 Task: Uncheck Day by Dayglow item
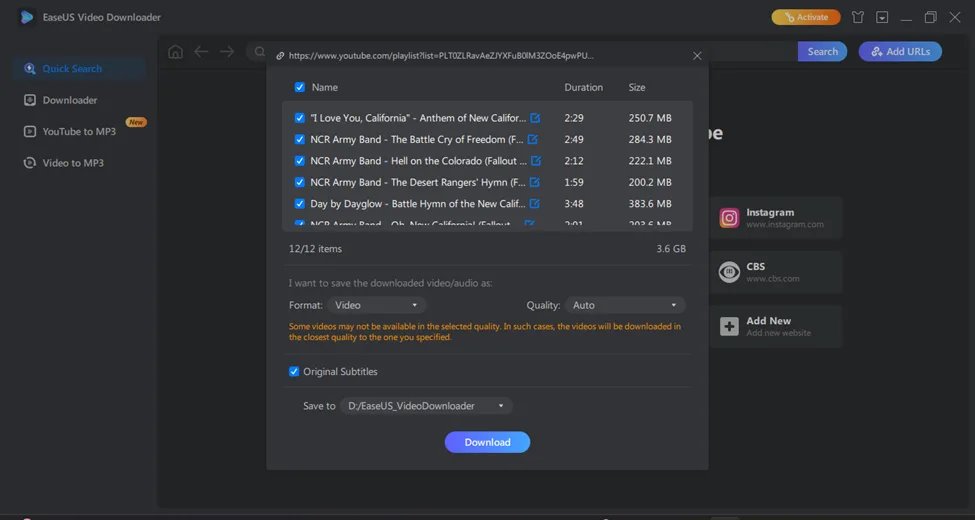[300, 203]
